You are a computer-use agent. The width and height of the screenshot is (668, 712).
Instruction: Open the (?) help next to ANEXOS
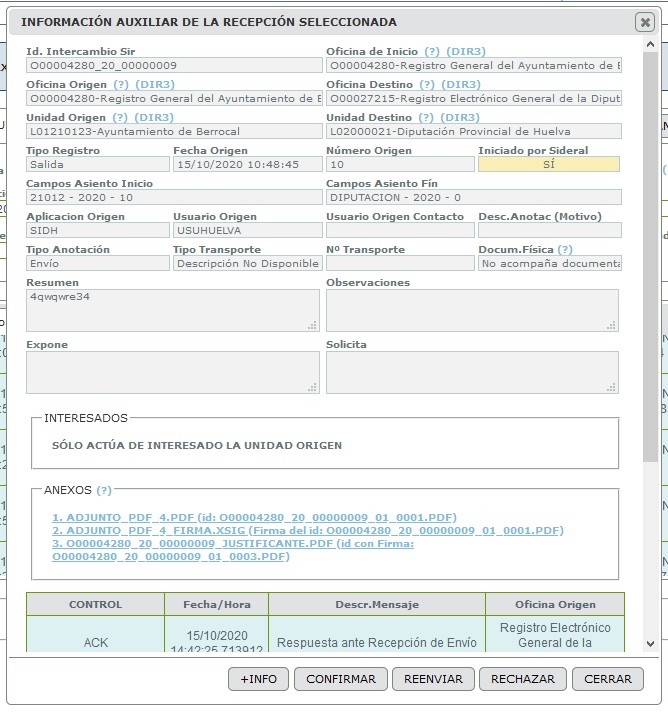pos(104,490)
